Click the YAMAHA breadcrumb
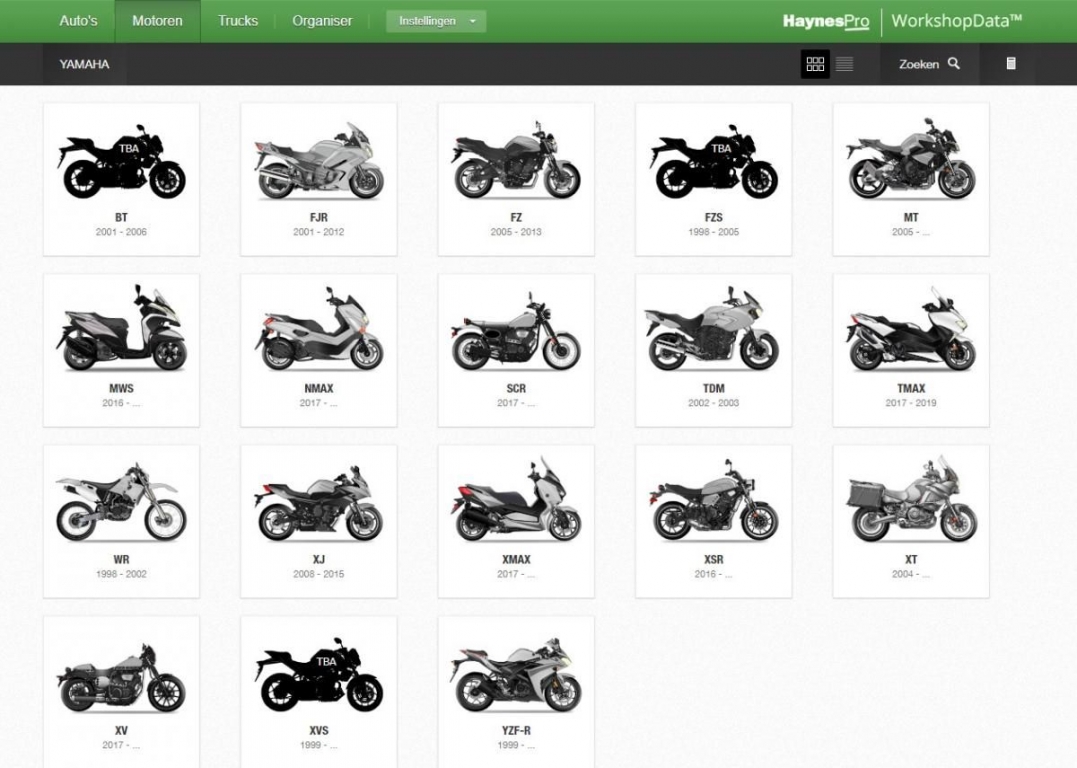The height and width of the screenshot is (768, 1077). [84, 64]
